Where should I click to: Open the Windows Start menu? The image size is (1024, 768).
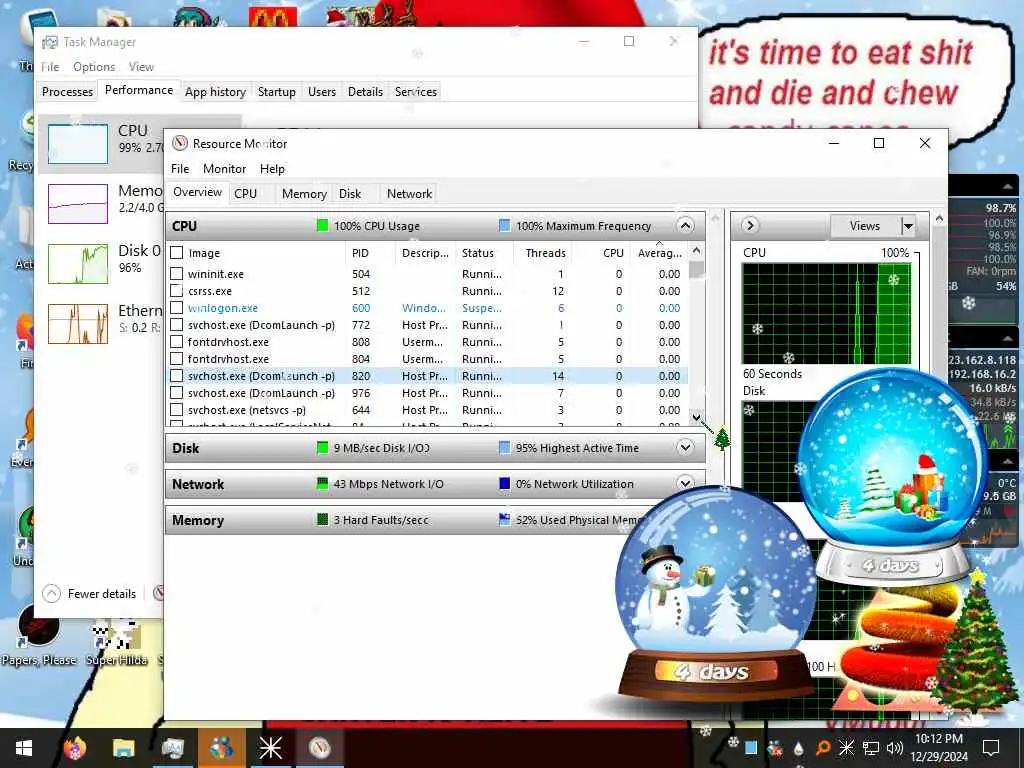[24, 748]
